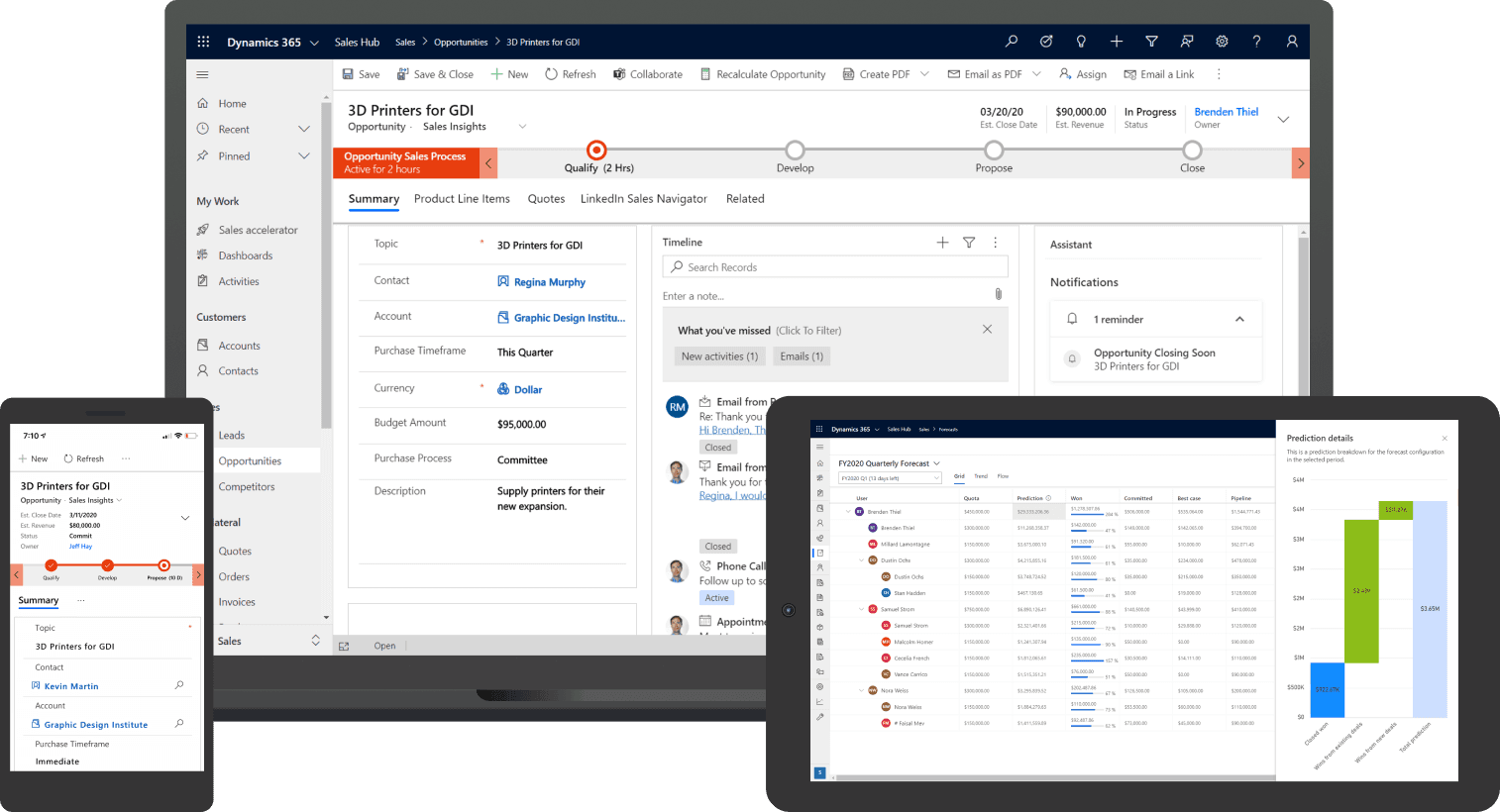Image resolution: width=1500 pixels, height=812 pixels.
Task: Select the Develop stage circle
Action: pyautogui.click(x=795, y=151)
